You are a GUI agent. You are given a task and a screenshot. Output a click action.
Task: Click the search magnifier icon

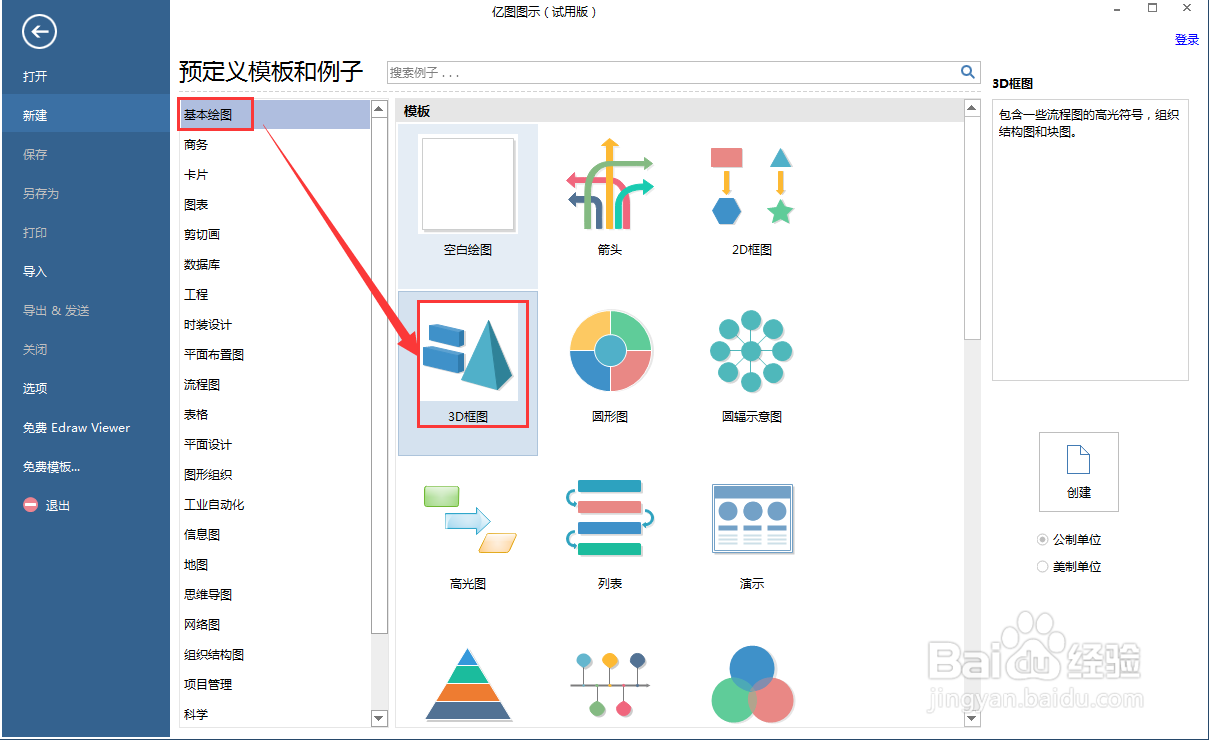coord(967,72)
